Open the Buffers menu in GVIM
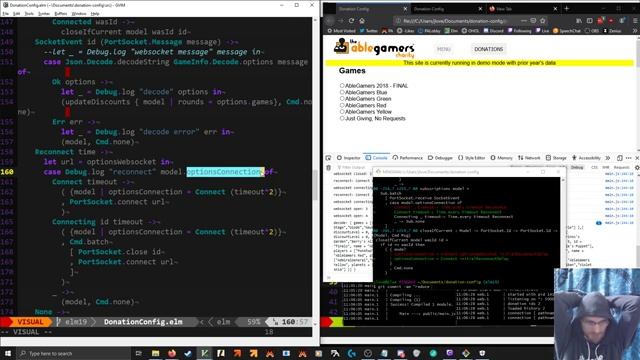 pyautogui.click(x=60, y=13)
